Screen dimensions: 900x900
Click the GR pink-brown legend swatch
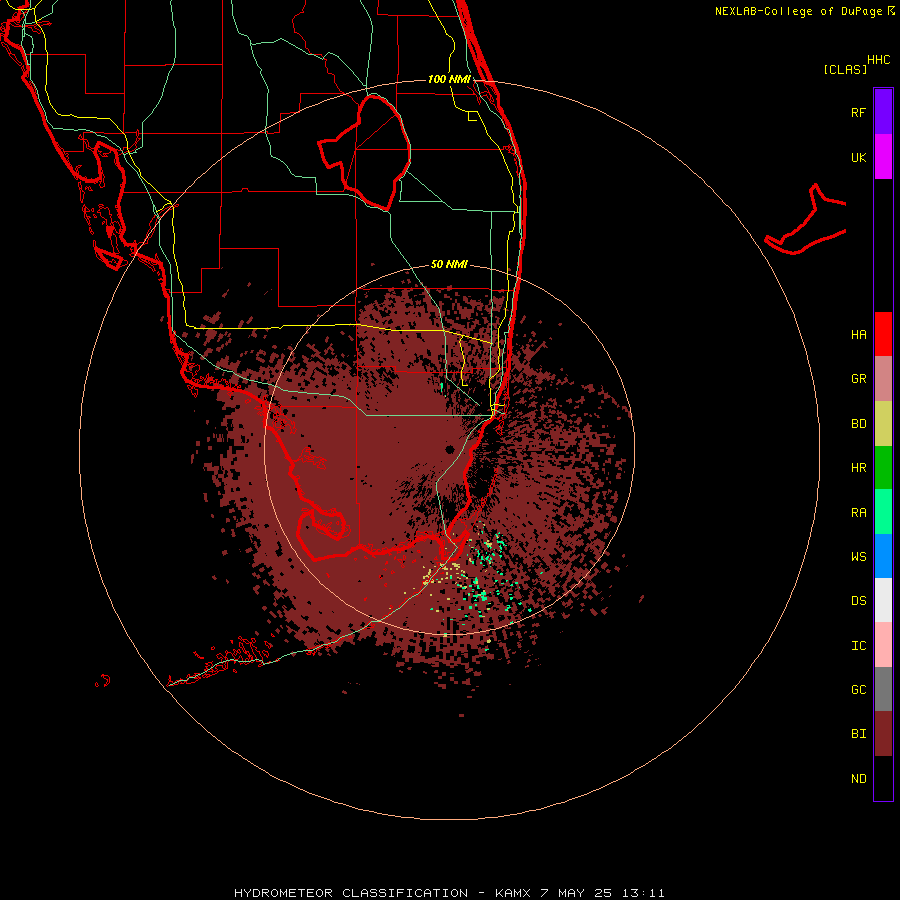[x=883, y=379]
